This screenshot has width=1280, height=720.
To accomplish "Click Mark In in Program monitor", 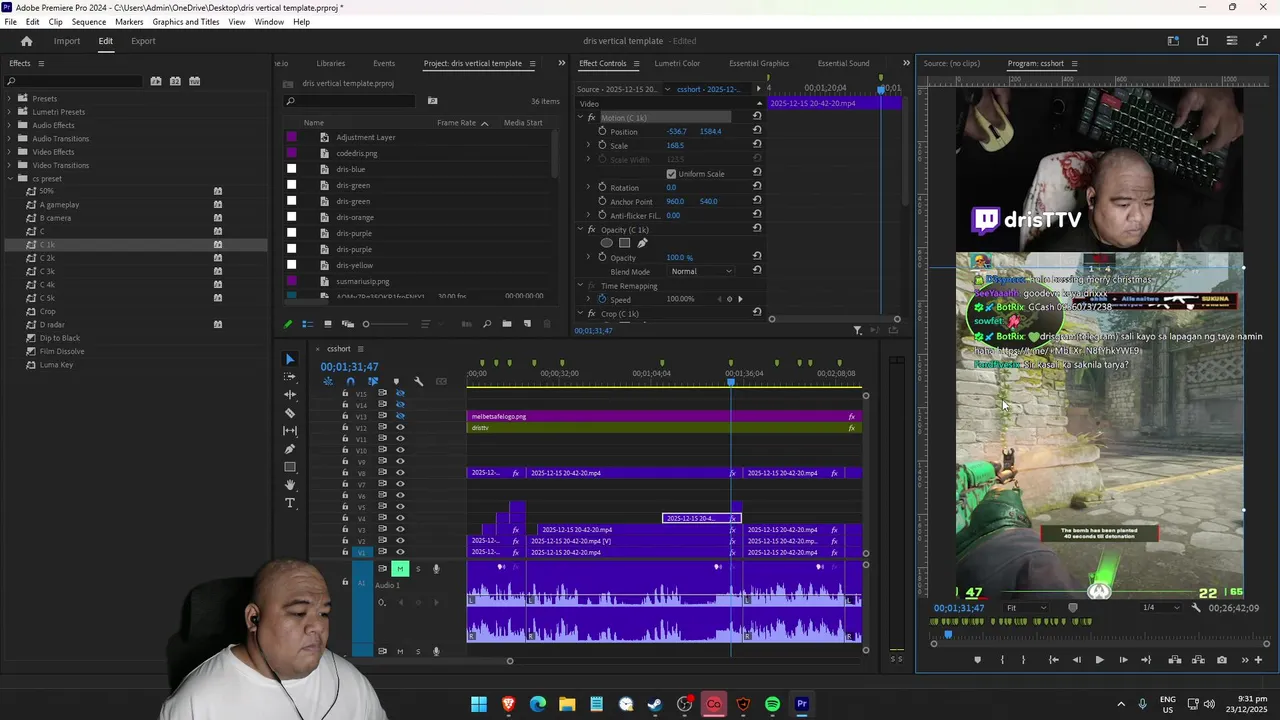I will coord(1002,660).
